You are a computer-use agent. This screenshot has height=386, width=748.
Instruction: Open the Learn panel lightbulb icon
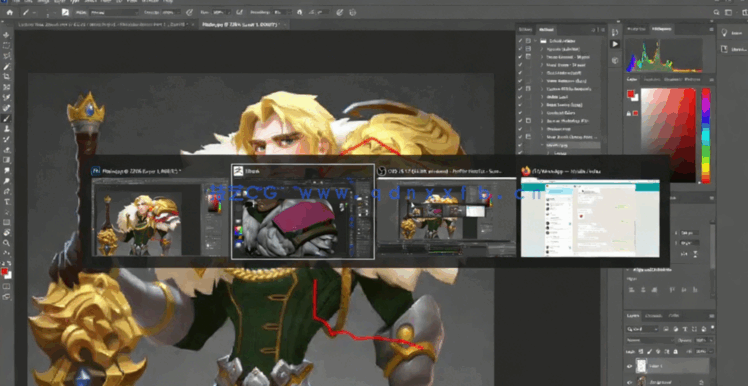(x=724, y=32)
